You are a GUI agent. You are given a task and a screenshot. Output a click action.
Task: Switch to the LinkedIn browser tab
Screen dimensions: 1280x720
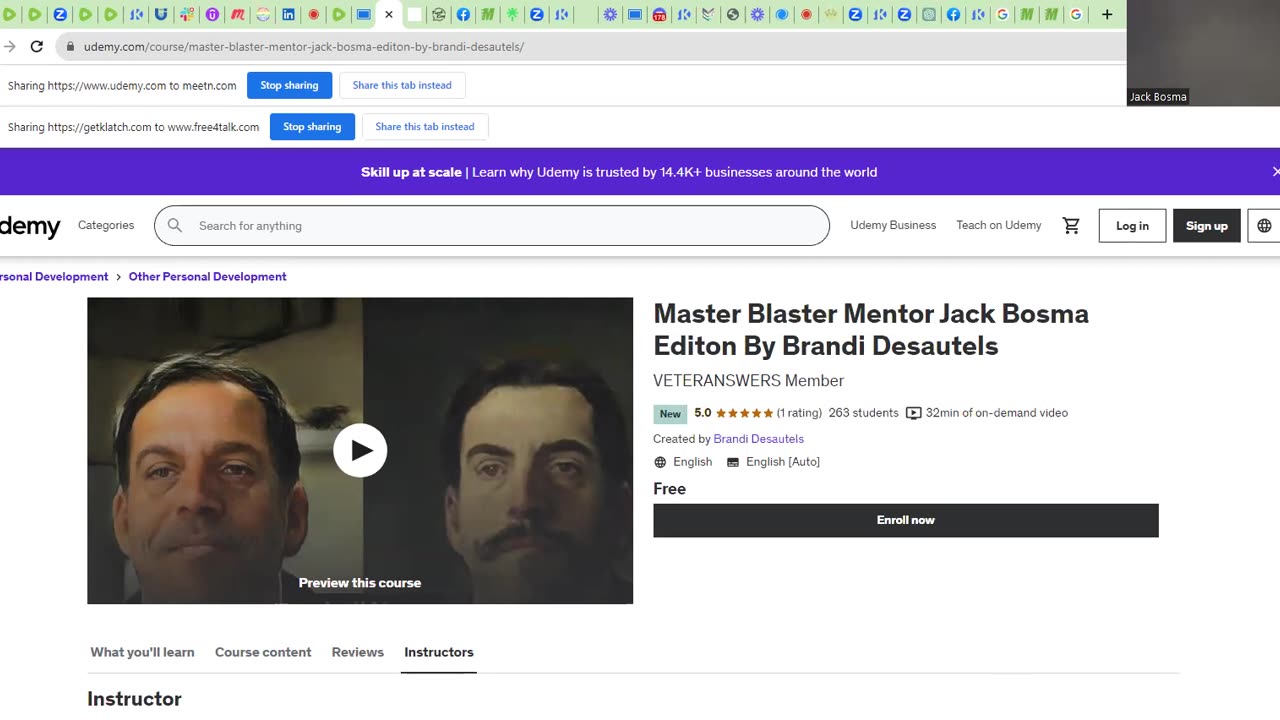click(288, 15)
